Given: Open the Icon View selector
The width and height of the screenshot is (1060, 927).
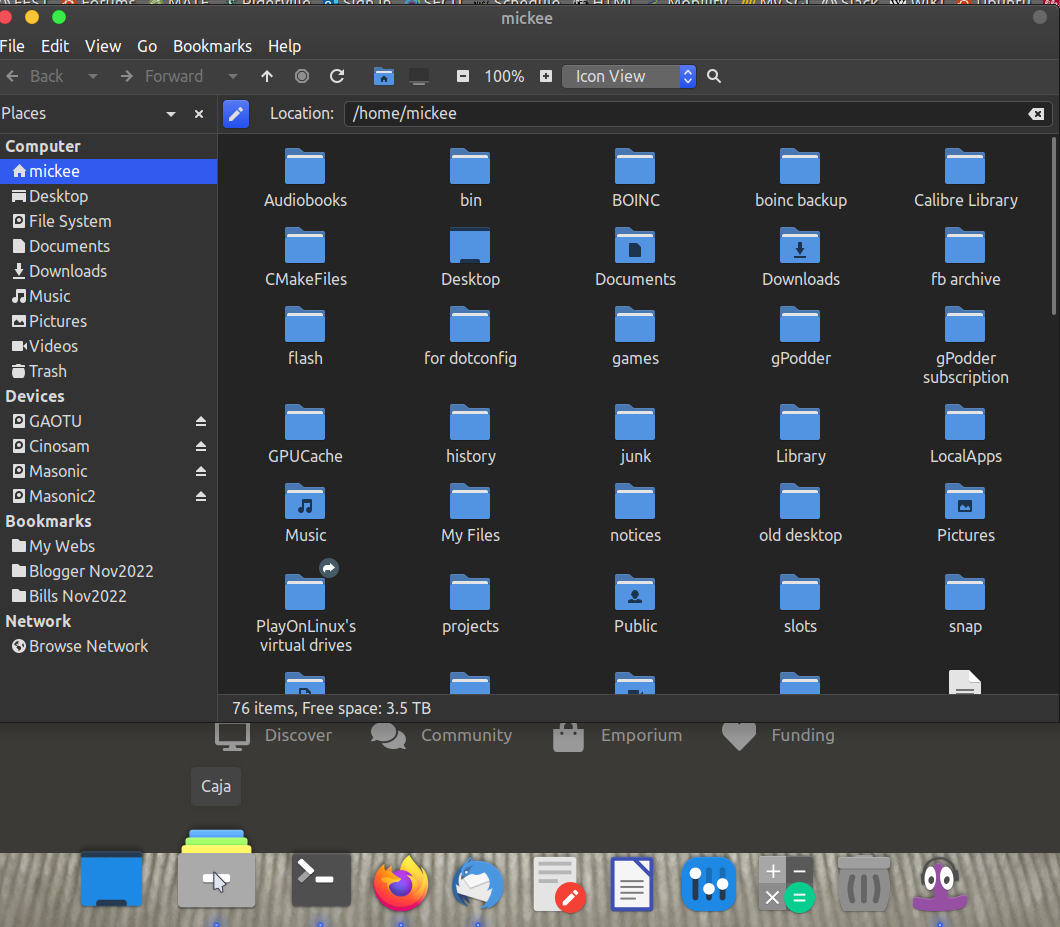Looking at the screenshot, I should 629,76.
